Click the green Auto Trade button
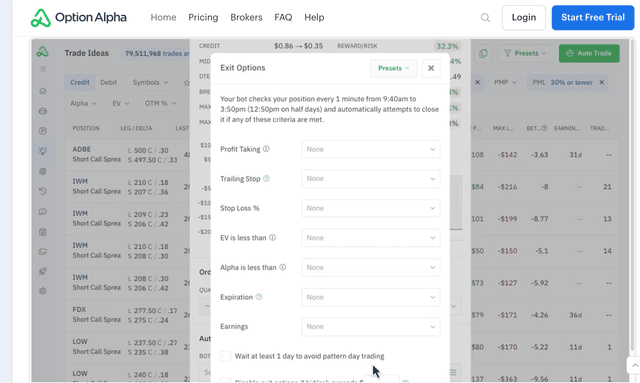 [589, 53]
